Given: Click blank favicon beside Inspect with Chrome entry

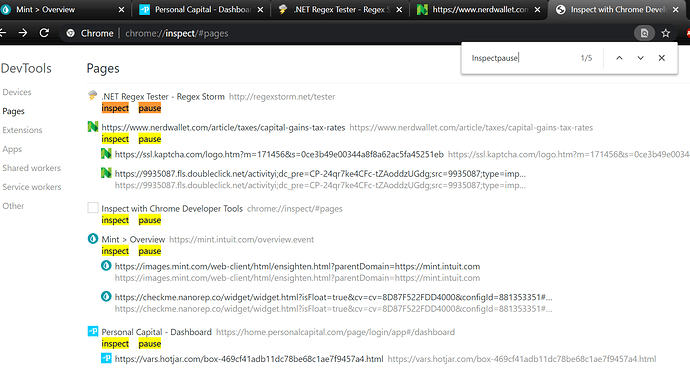Looking at the screenshot, I should pyautogui.click(x=93, y=208).
